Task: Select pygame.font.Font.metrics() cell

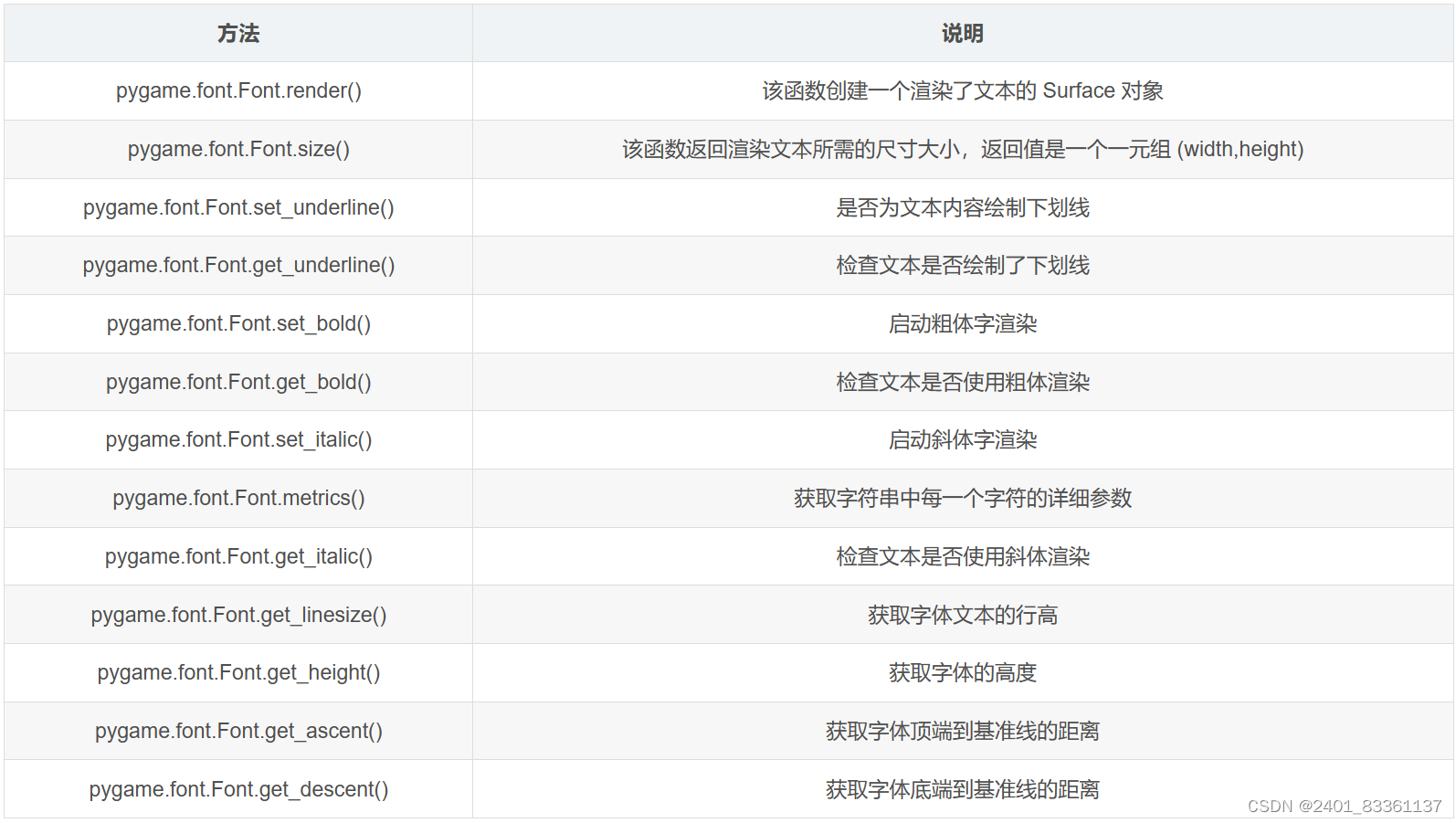Action: tap(238, 498)
